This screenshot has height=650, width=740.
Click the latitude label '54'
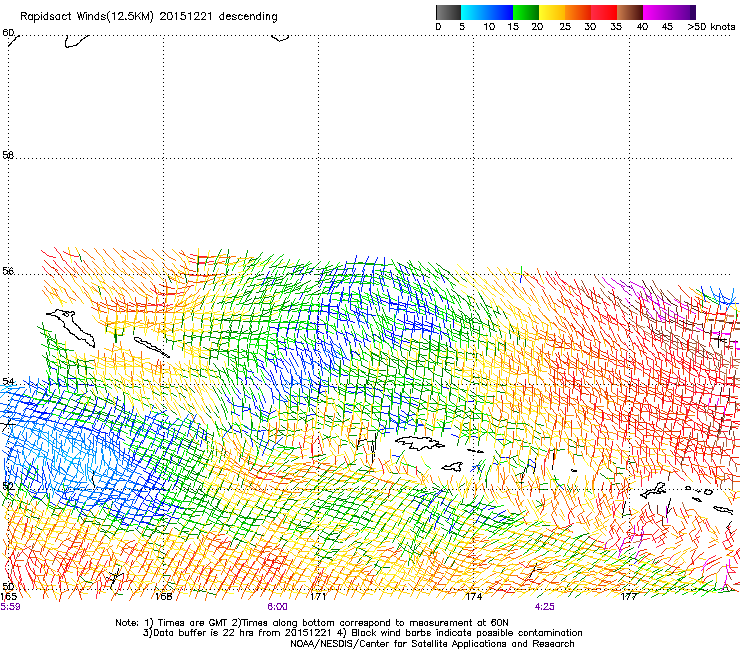pyautogui.click(x=8, y=381)
